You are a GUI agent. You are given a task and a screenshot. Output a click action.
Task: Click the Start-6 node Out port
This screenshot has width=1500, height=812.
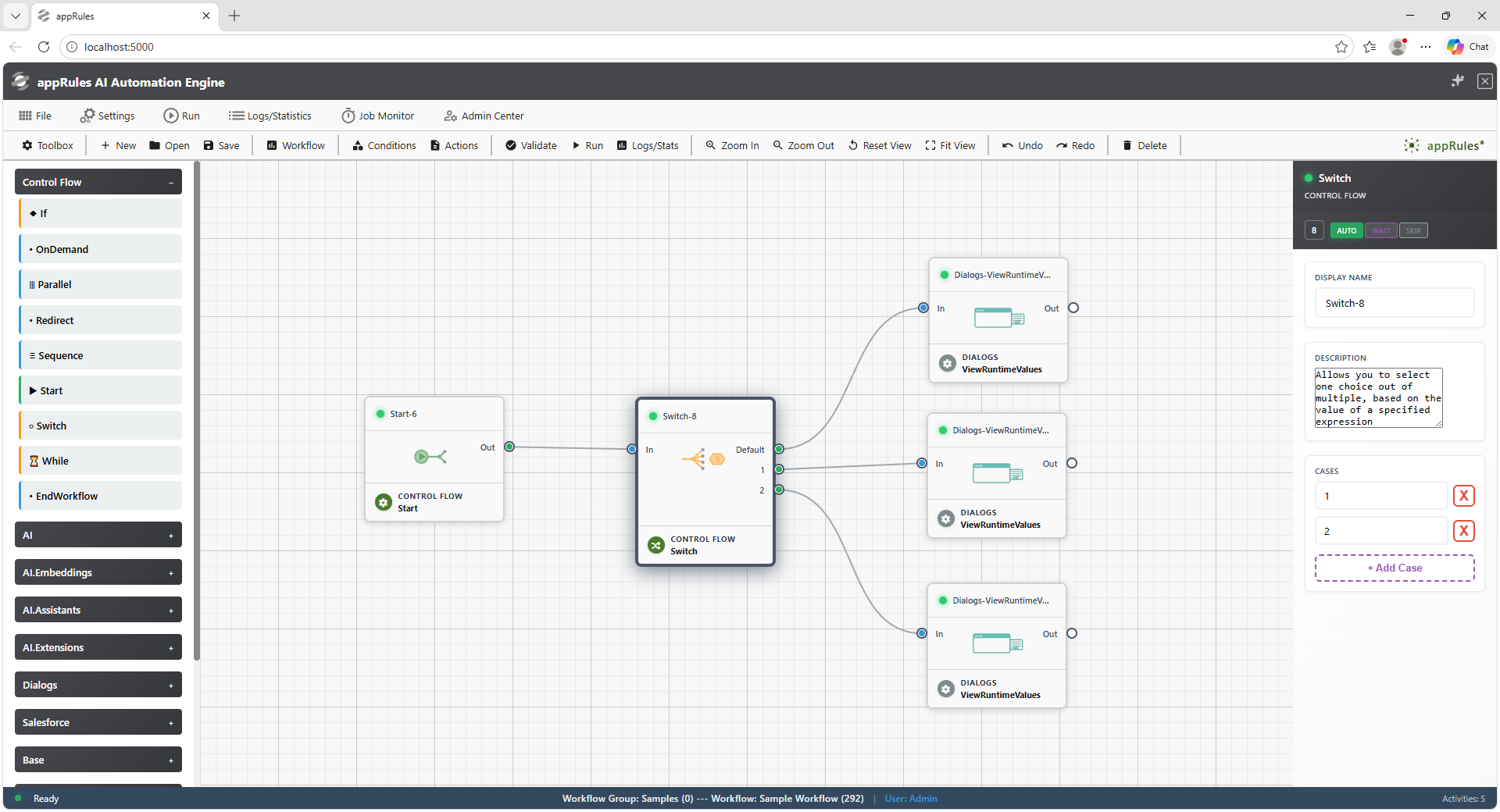[x=509, y=447]
